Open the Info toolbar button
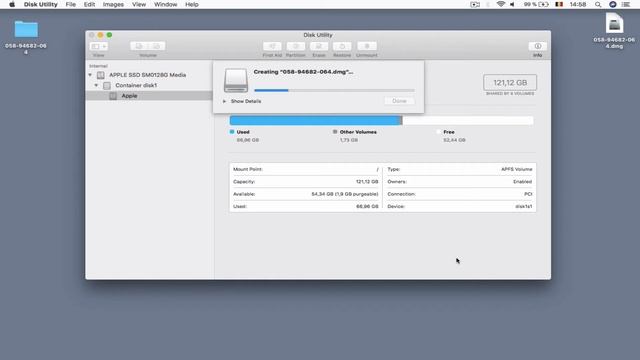This screenshot has height=360, width=640. 538,46
